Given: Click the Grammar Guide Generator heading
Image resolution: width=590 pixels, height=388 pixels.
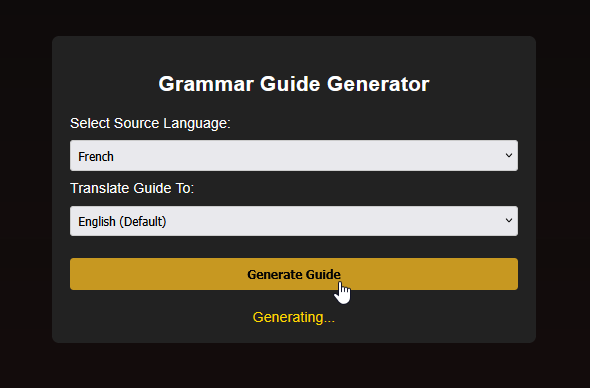Looking at the screenshot, I should [293, 84].
